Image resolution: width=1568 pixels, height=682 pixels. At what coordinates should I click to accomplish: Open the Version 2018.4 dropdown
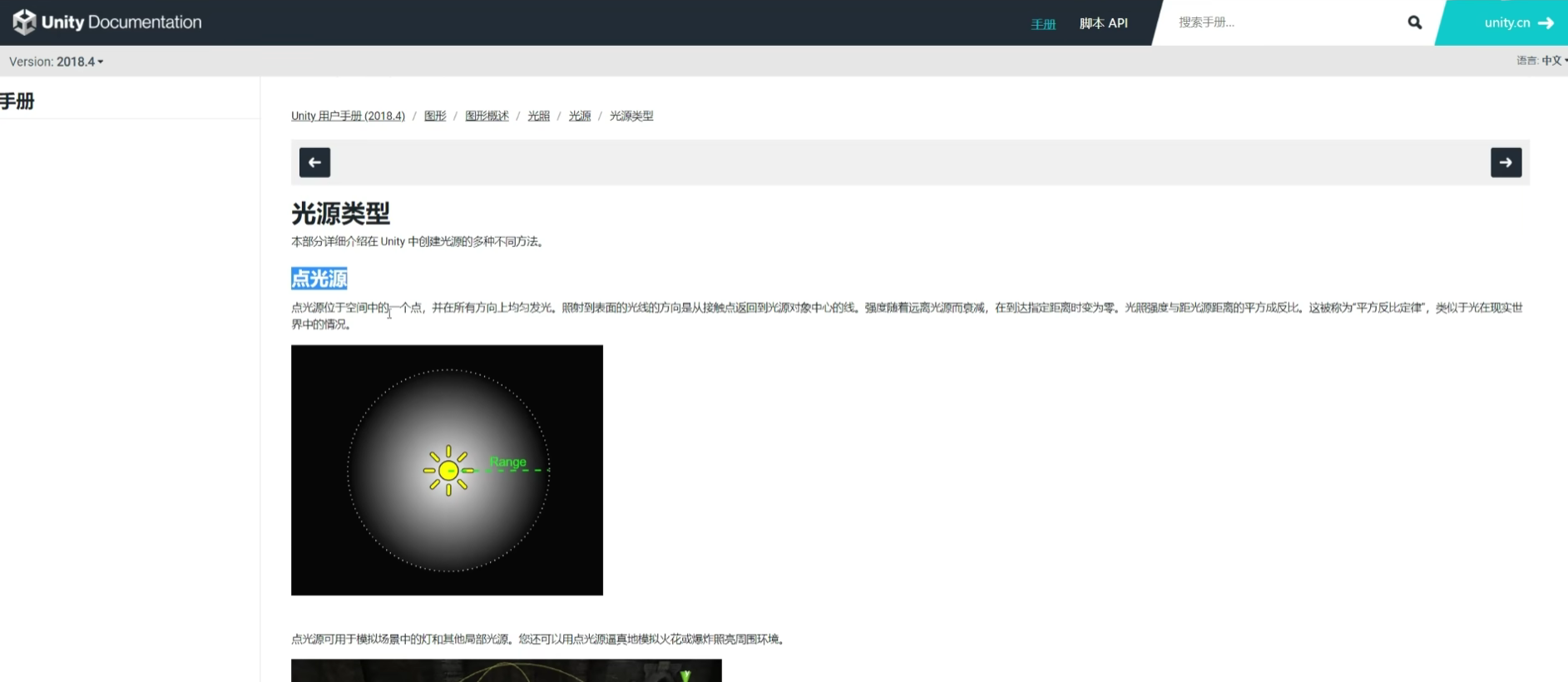[x=56, y=62]
